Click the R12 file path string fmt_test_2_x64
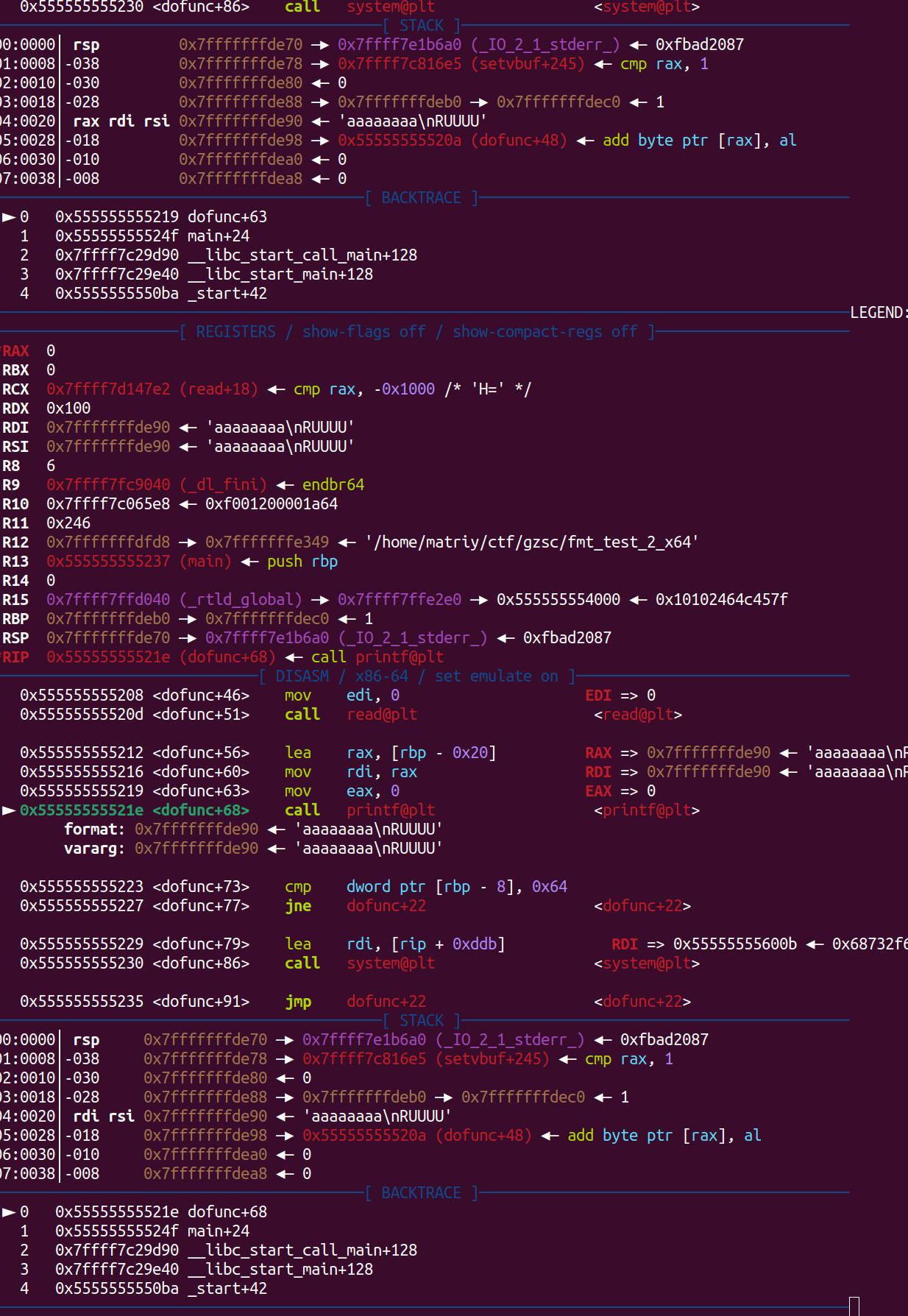The height and width of the screenshot is (1316, 908). point(531,542)
